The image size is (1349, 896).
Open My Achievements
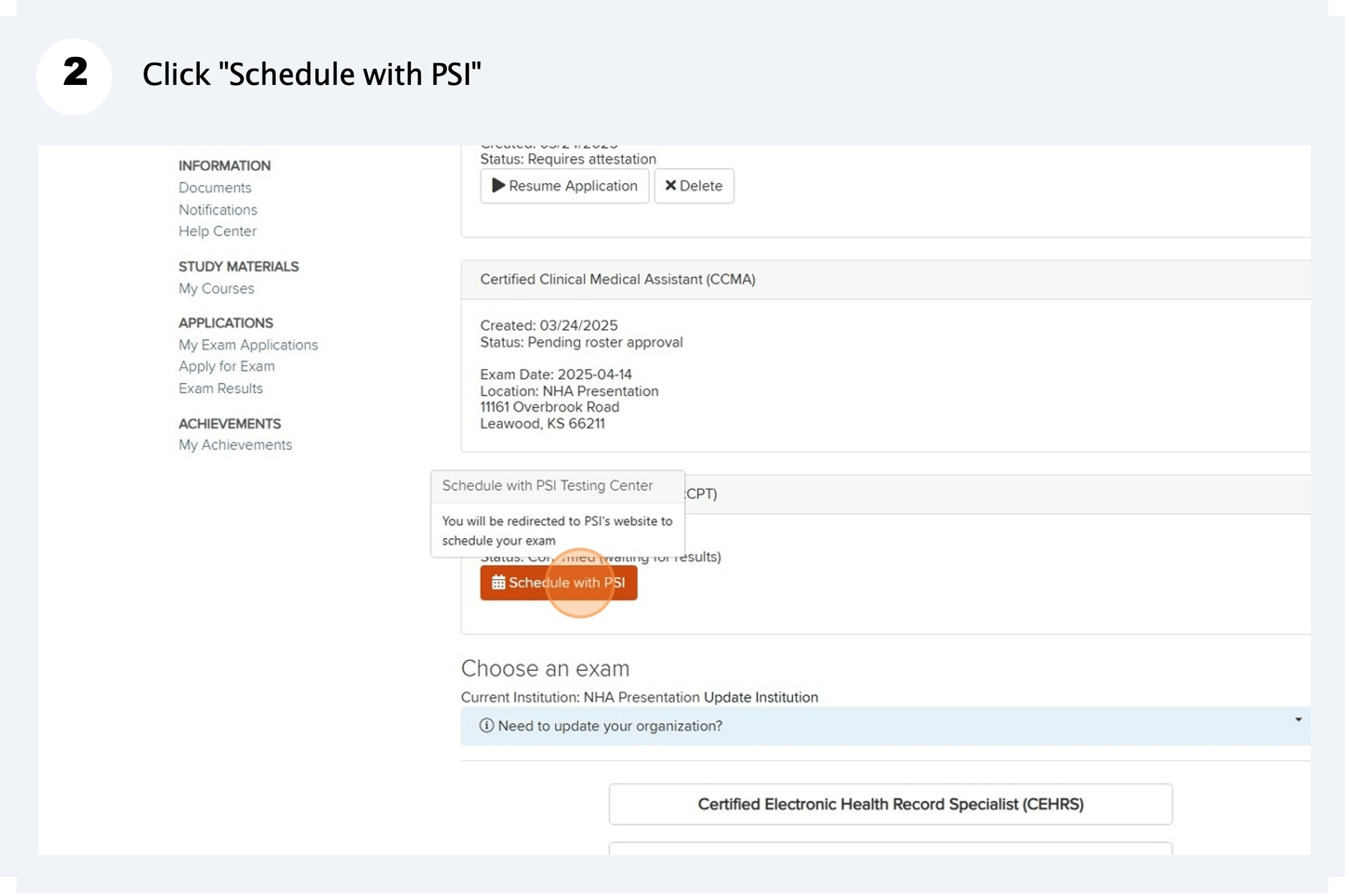coord(235,444)
